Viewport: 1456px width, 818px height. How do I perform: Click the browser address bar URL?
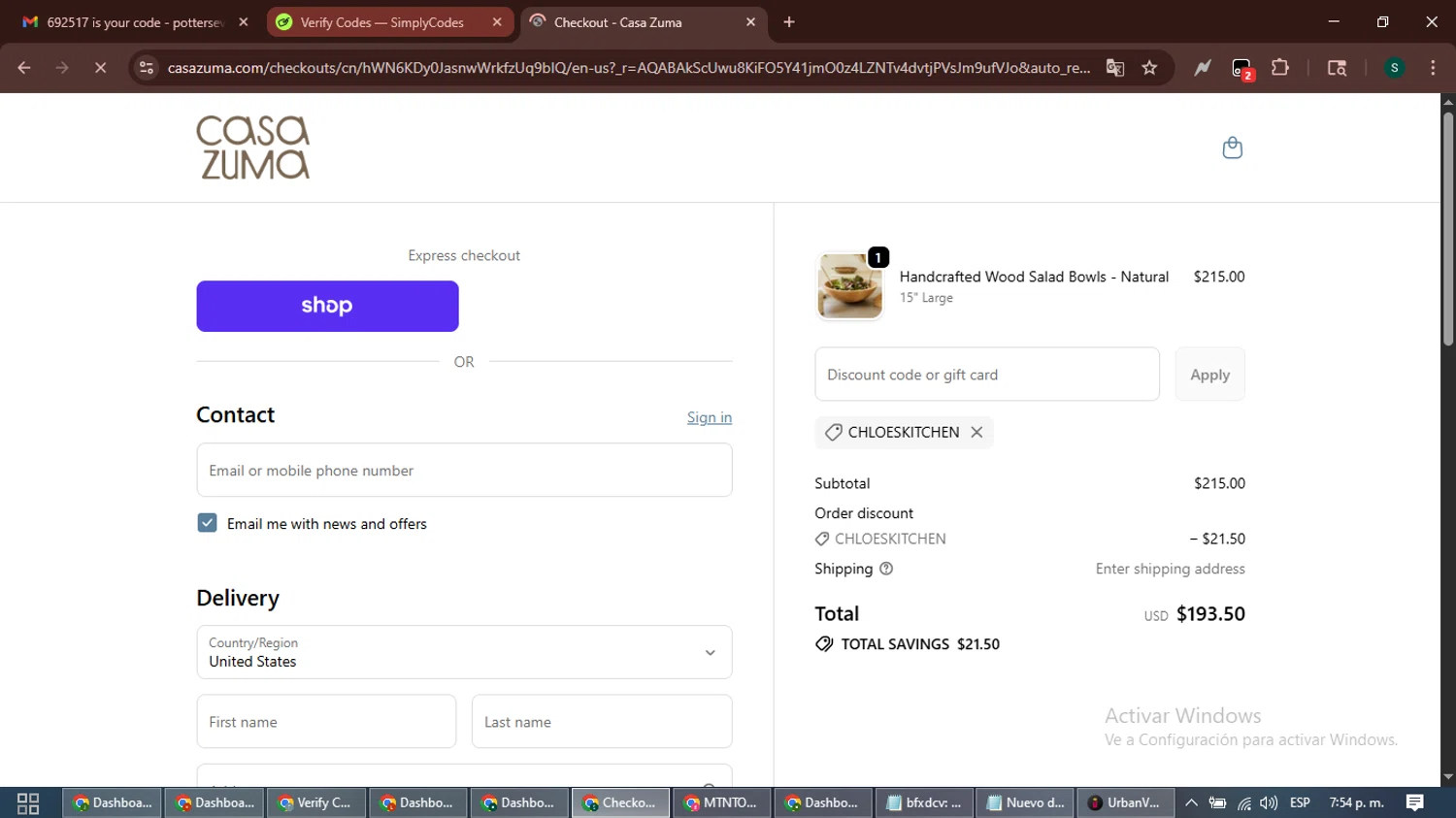click(629, 68)
